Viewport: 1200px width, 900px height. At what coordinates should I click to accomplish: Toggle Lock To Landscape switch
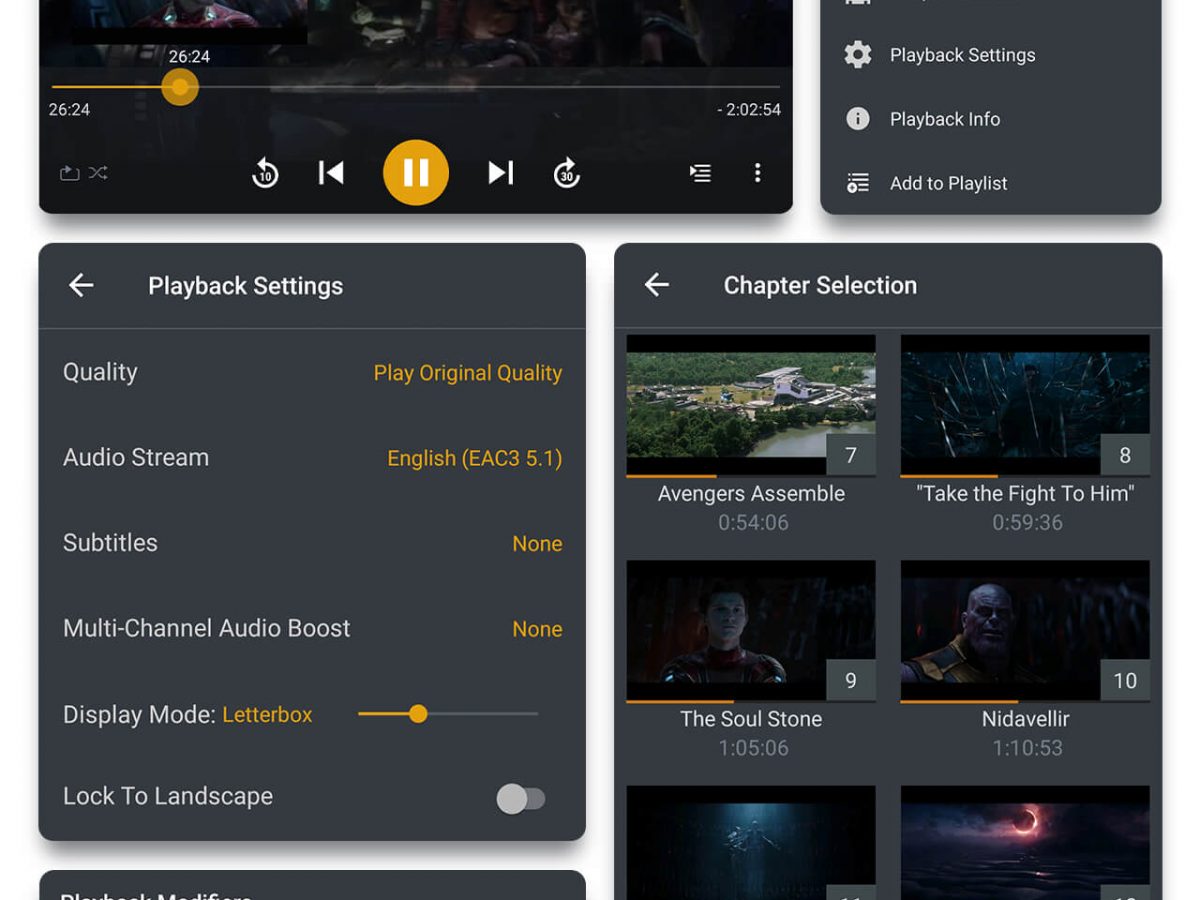(521, 798)
